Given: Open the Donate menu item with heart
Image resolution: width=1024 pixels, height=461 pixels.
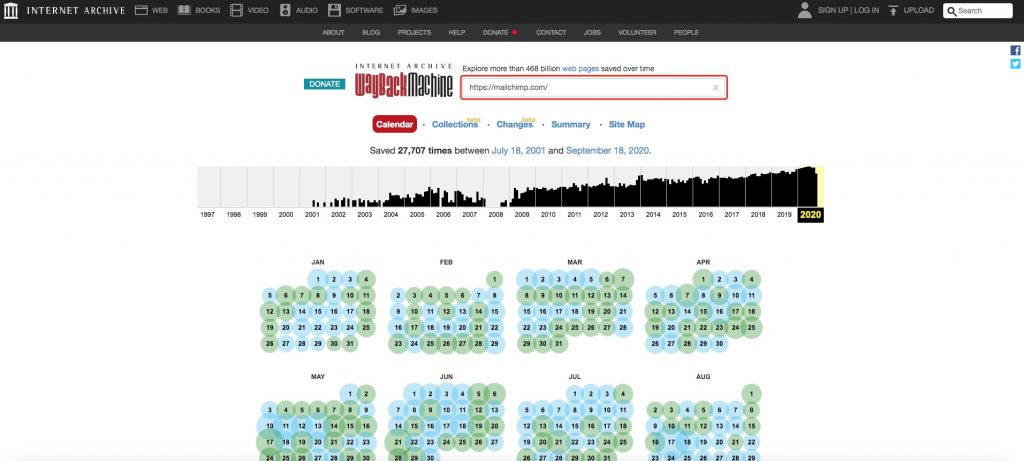Looking at the screenshot, I should [x=500, y=33].
